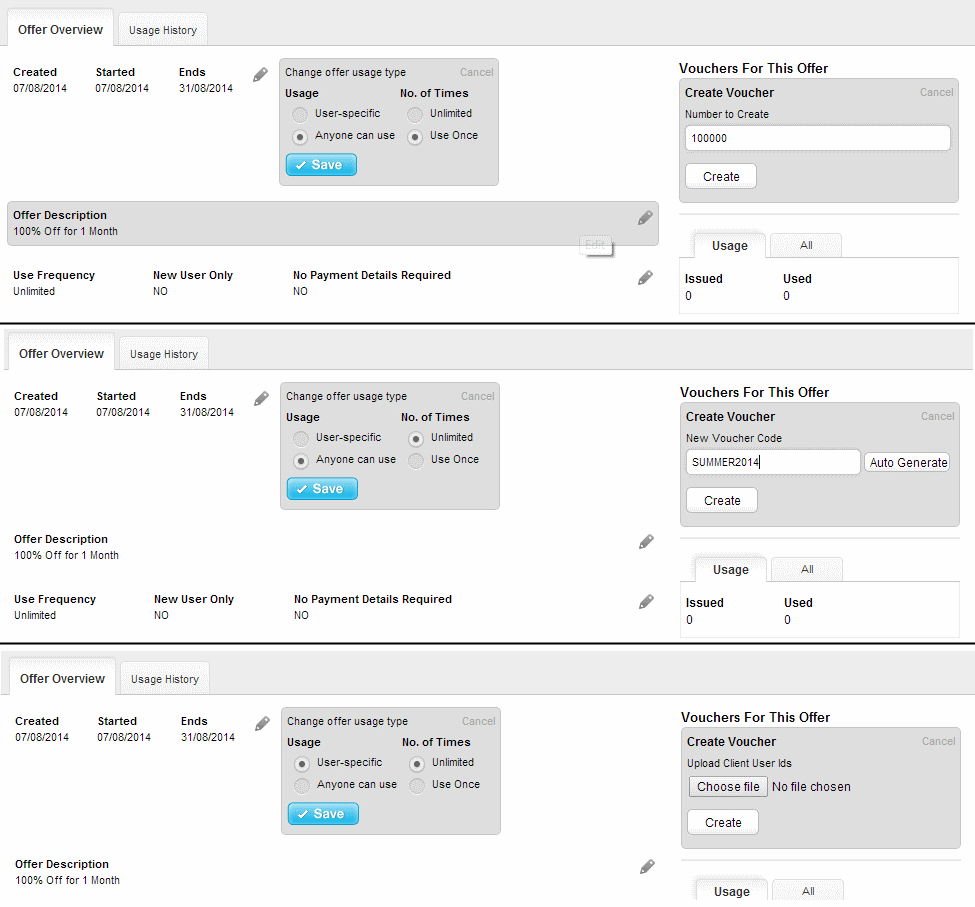Click the edit pencil beside the dates in the bottom panel

(x=262, y=724)
